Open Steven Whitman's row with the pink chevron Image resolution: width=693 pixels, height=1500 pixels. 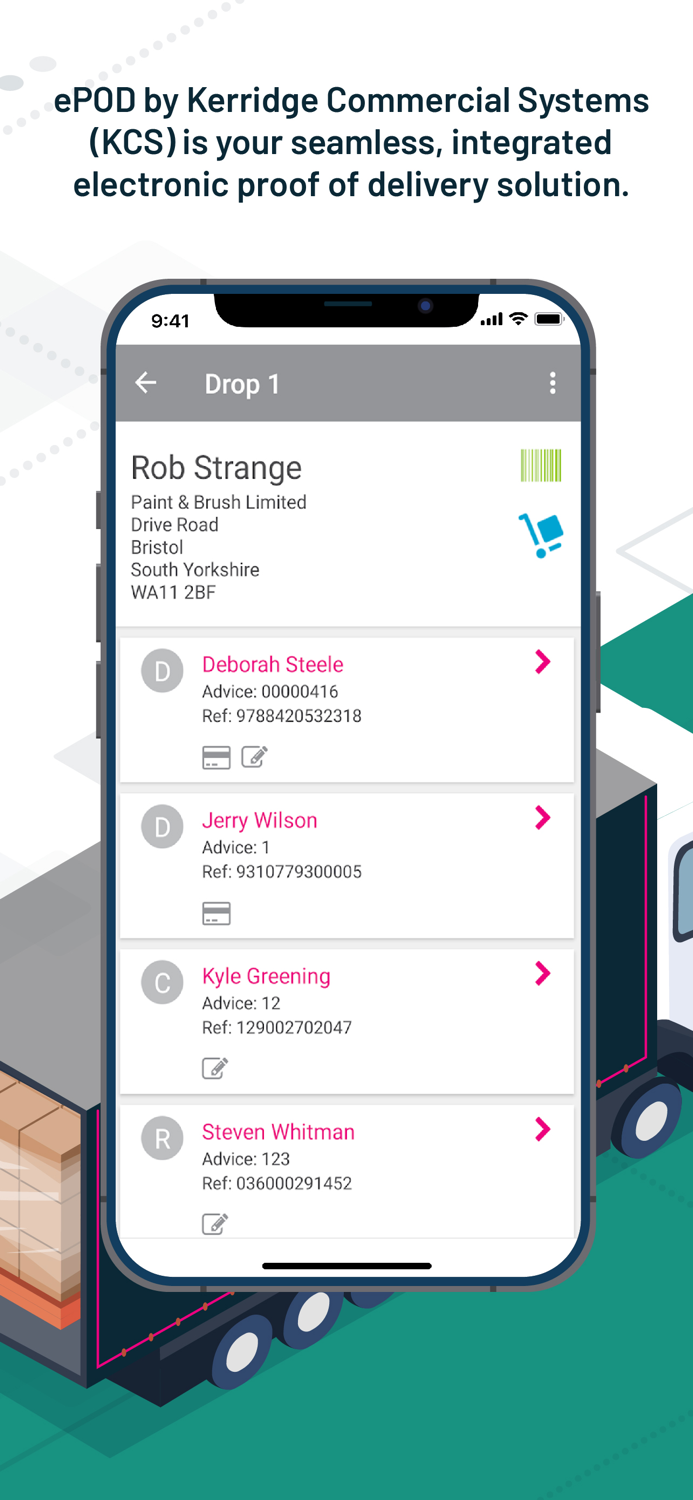543,1130
